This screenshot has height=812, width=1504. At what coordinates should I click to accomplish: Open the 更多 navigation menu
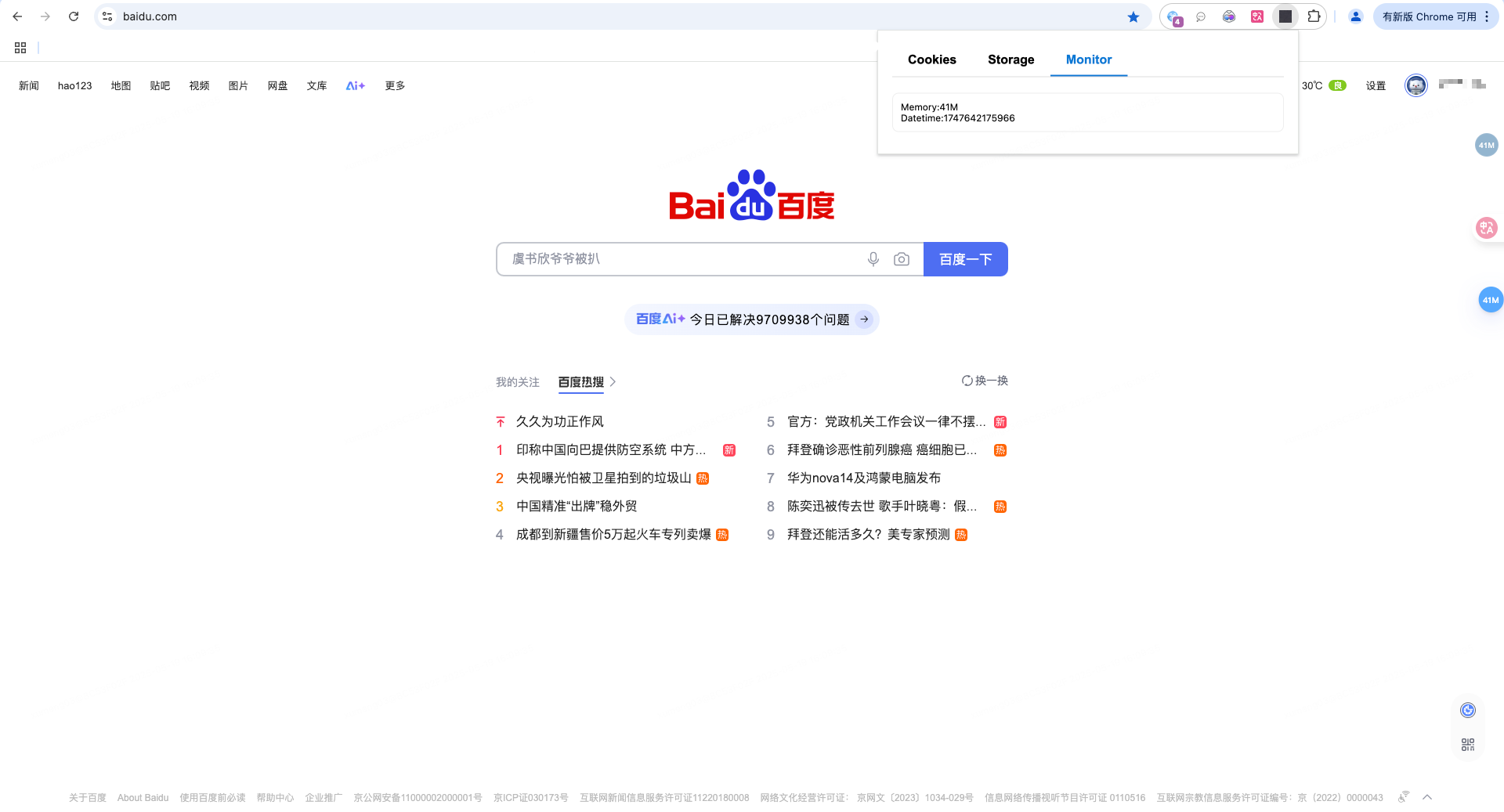click(x=395, y=85)
